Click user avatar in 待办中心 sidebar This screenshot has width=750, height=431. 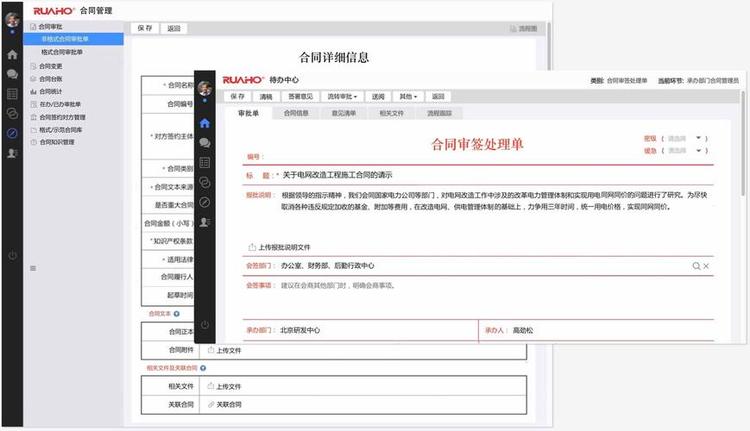[x=205, y=88]
